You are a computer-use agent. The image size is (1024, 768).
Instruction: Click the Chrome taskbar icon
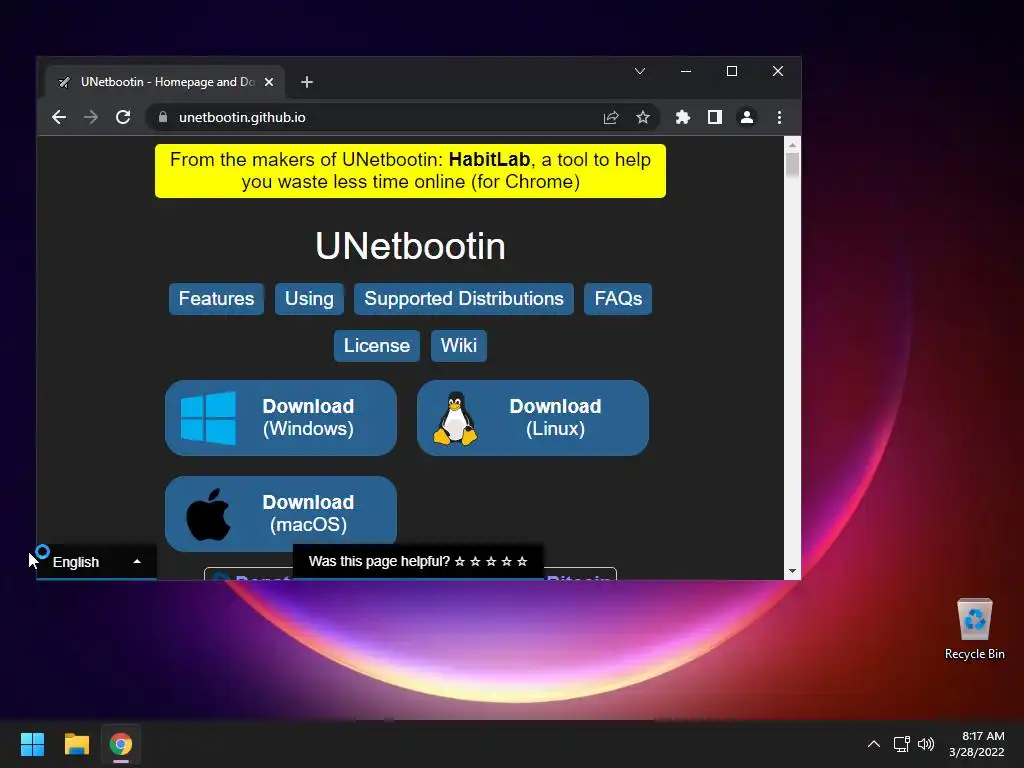[121, 744]
